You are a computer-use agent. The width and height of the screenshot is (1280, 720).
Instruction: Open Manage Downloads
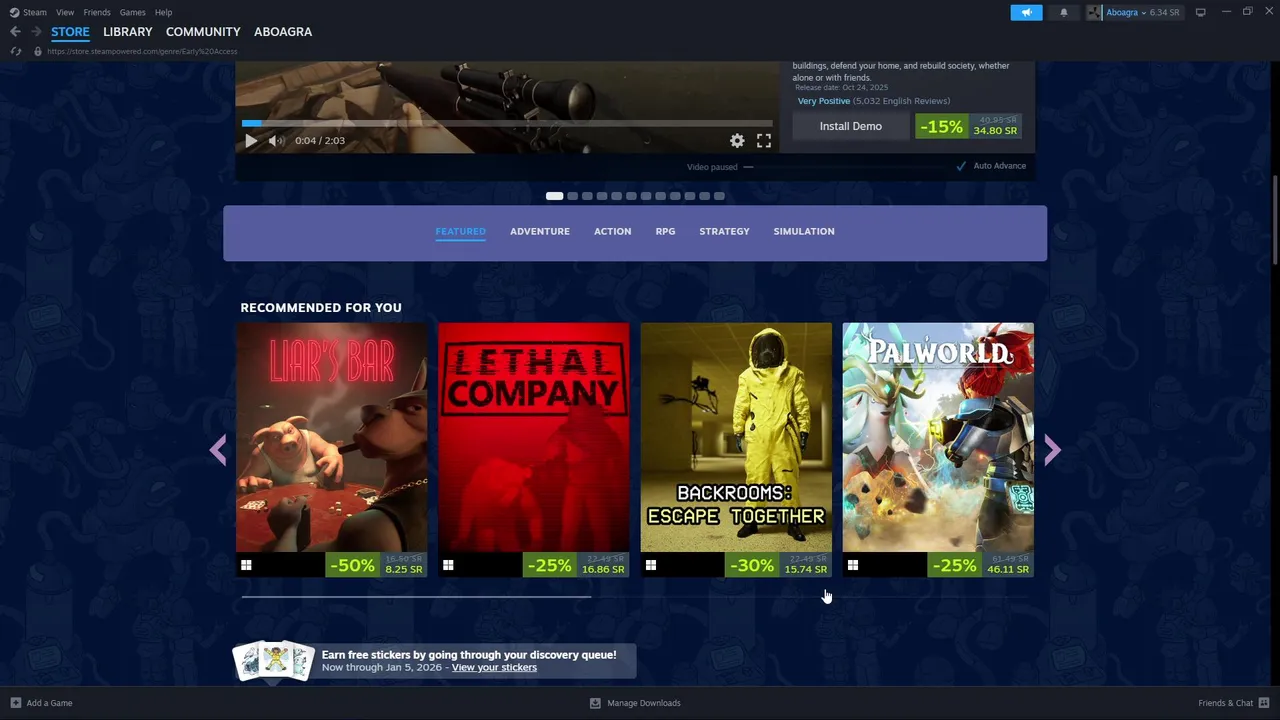[x=643, y=703]
